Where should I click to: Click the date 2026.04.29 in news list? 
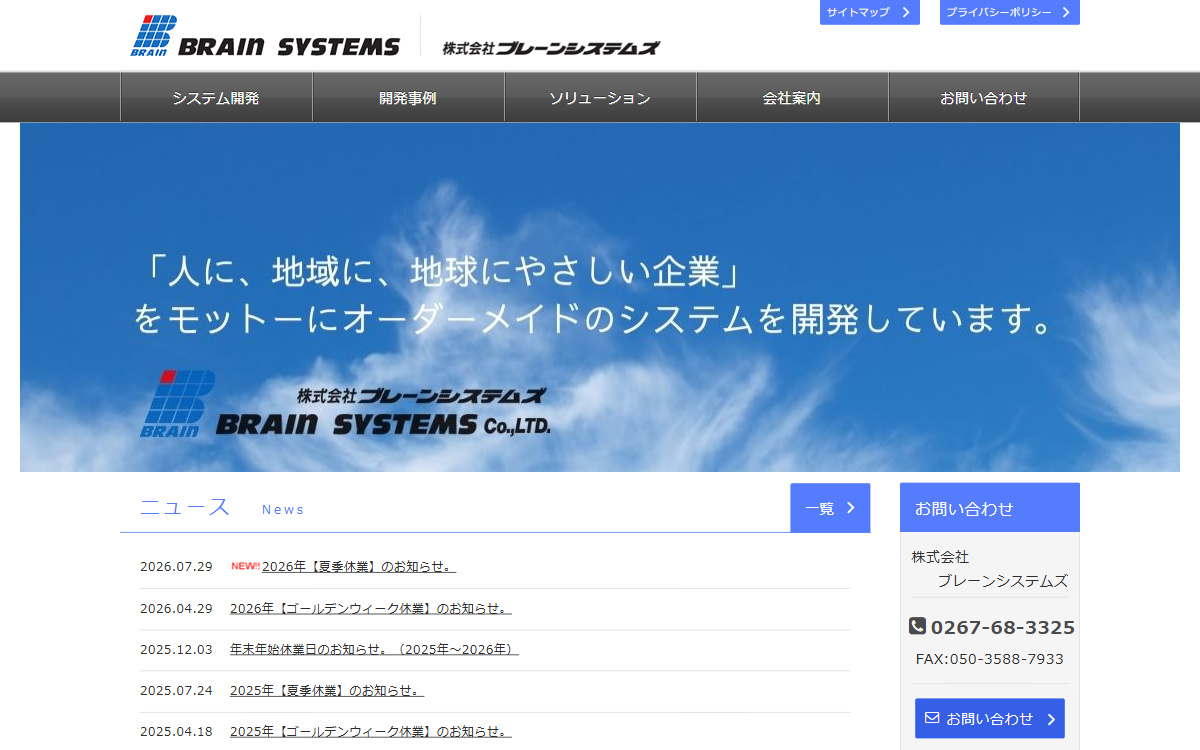click(x=176, y=608)
